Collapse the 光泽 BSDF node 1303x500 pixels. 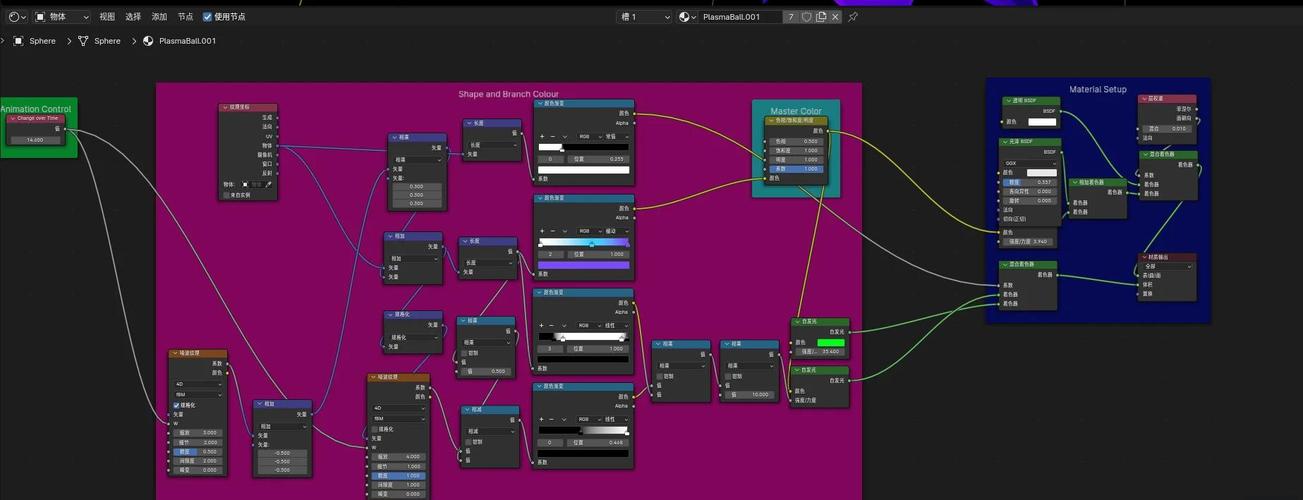[x=1007, y=143]
